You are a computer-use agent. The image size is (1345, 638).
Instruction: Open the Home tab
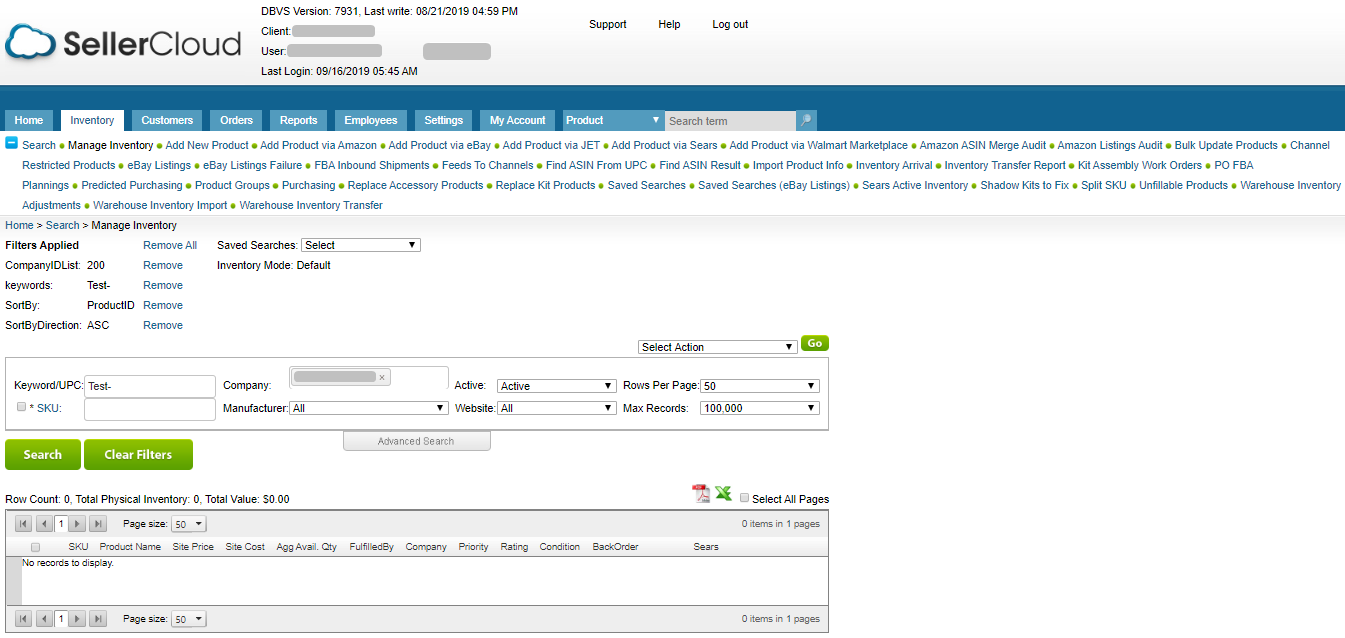29,120
